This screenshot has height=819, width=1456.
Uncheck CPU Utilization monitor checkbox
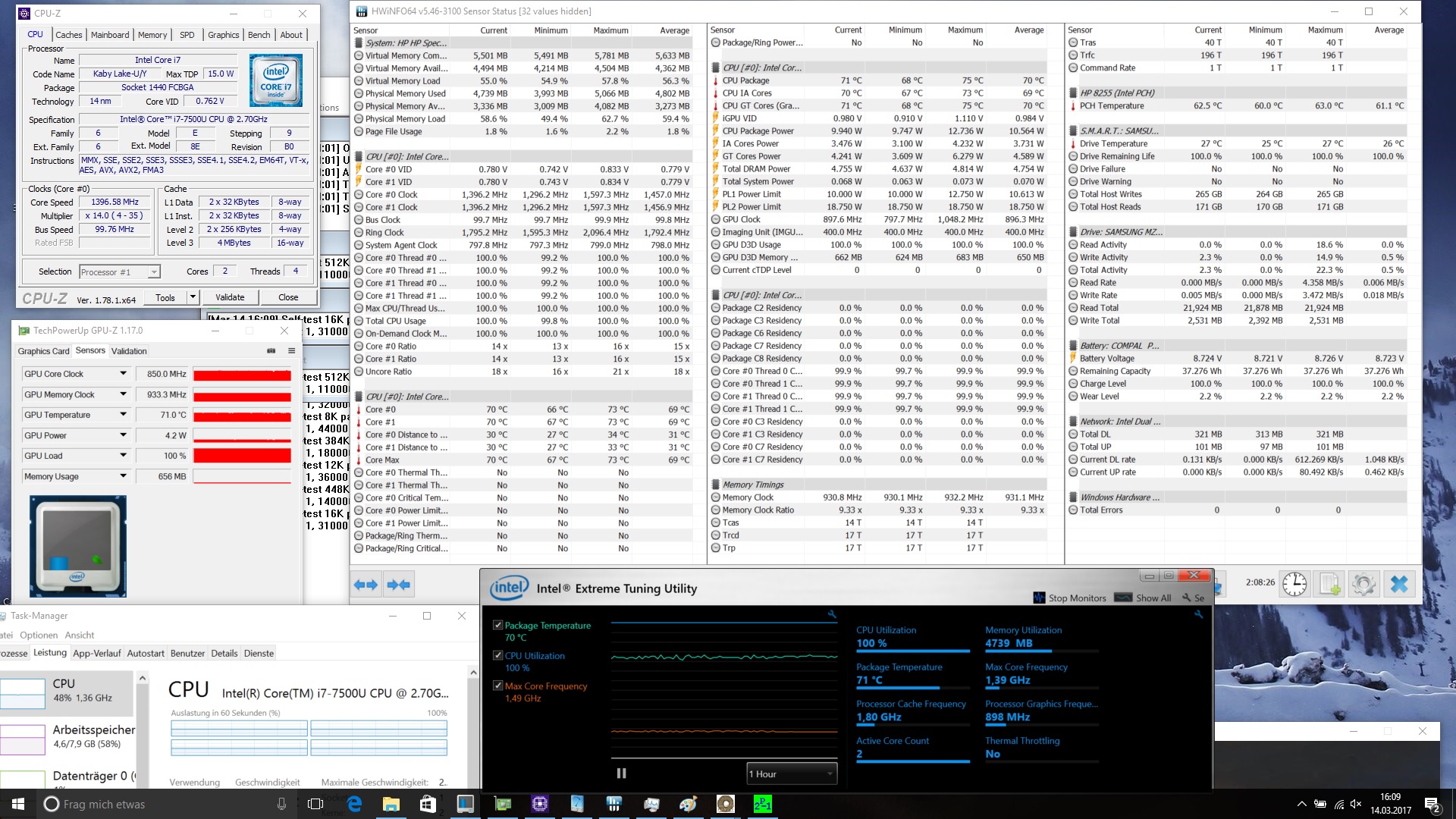point(498,656)
